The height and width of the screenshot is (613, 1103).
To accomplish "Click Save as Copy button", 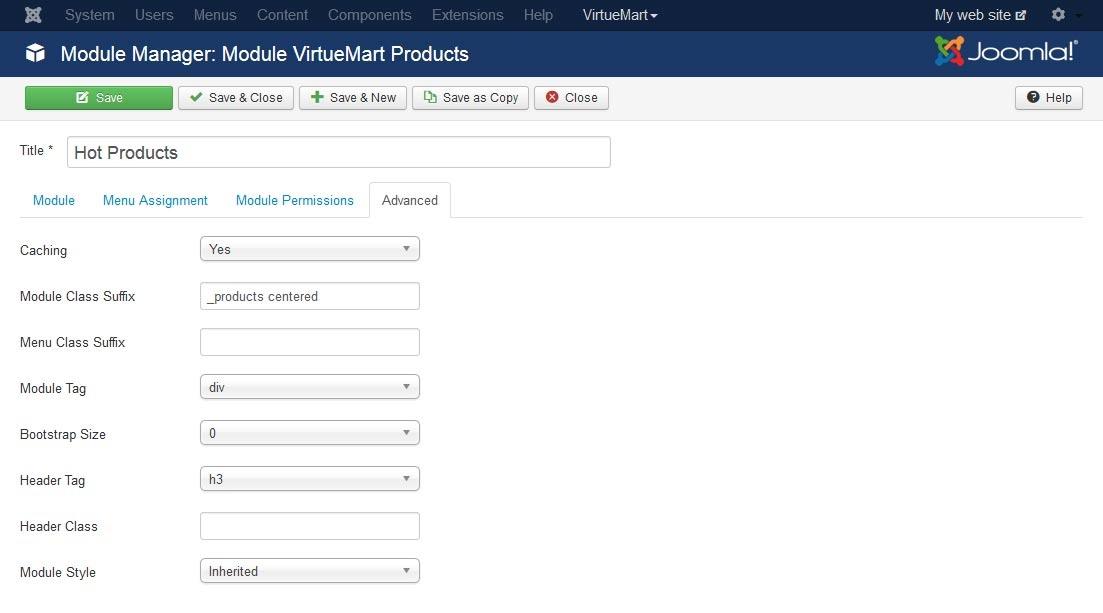I will pos(470,98).
